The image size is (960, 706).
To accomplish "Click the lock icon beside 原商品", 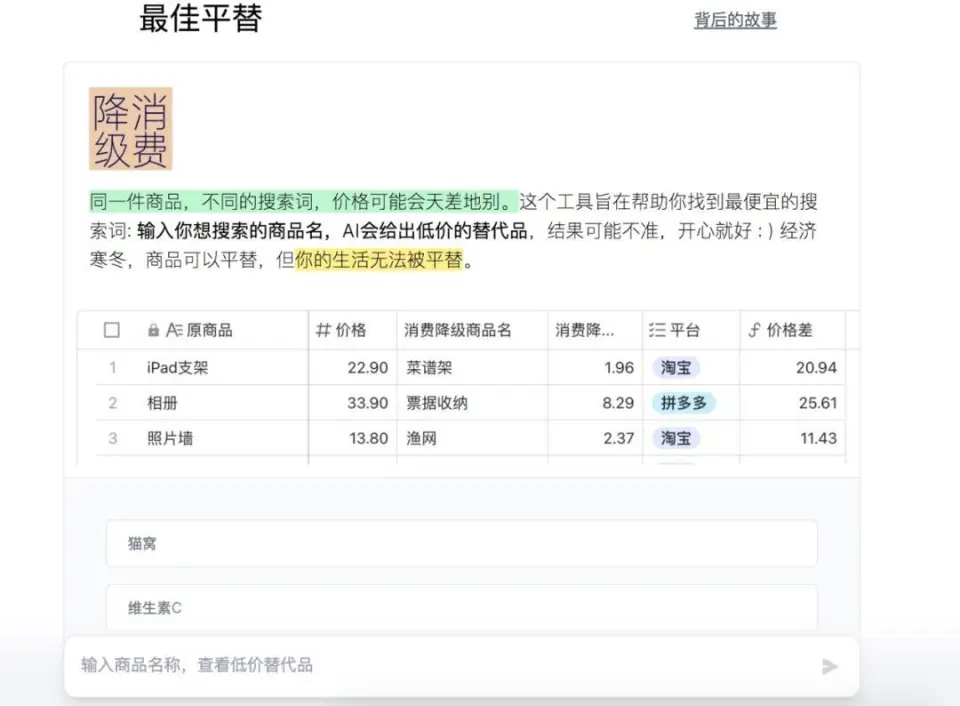I will click(x=153, y=330).
